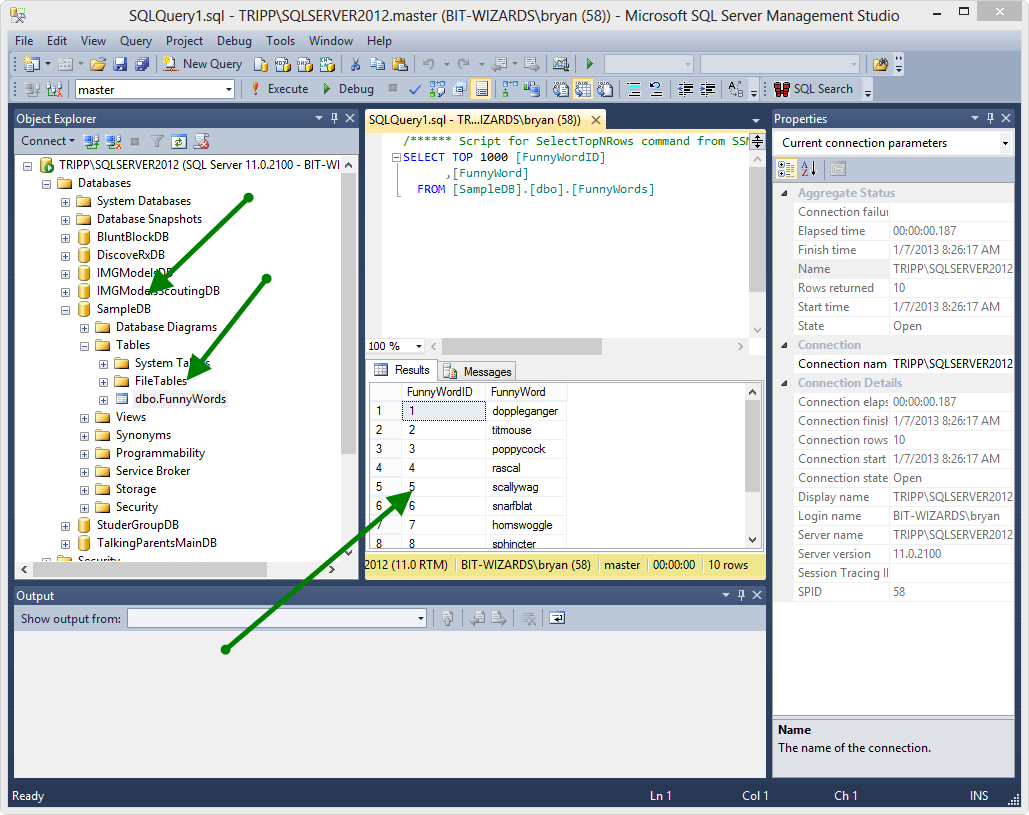Click Increase Indent icon
This screenshot has width=1029, height=815.
click(707, 89)
